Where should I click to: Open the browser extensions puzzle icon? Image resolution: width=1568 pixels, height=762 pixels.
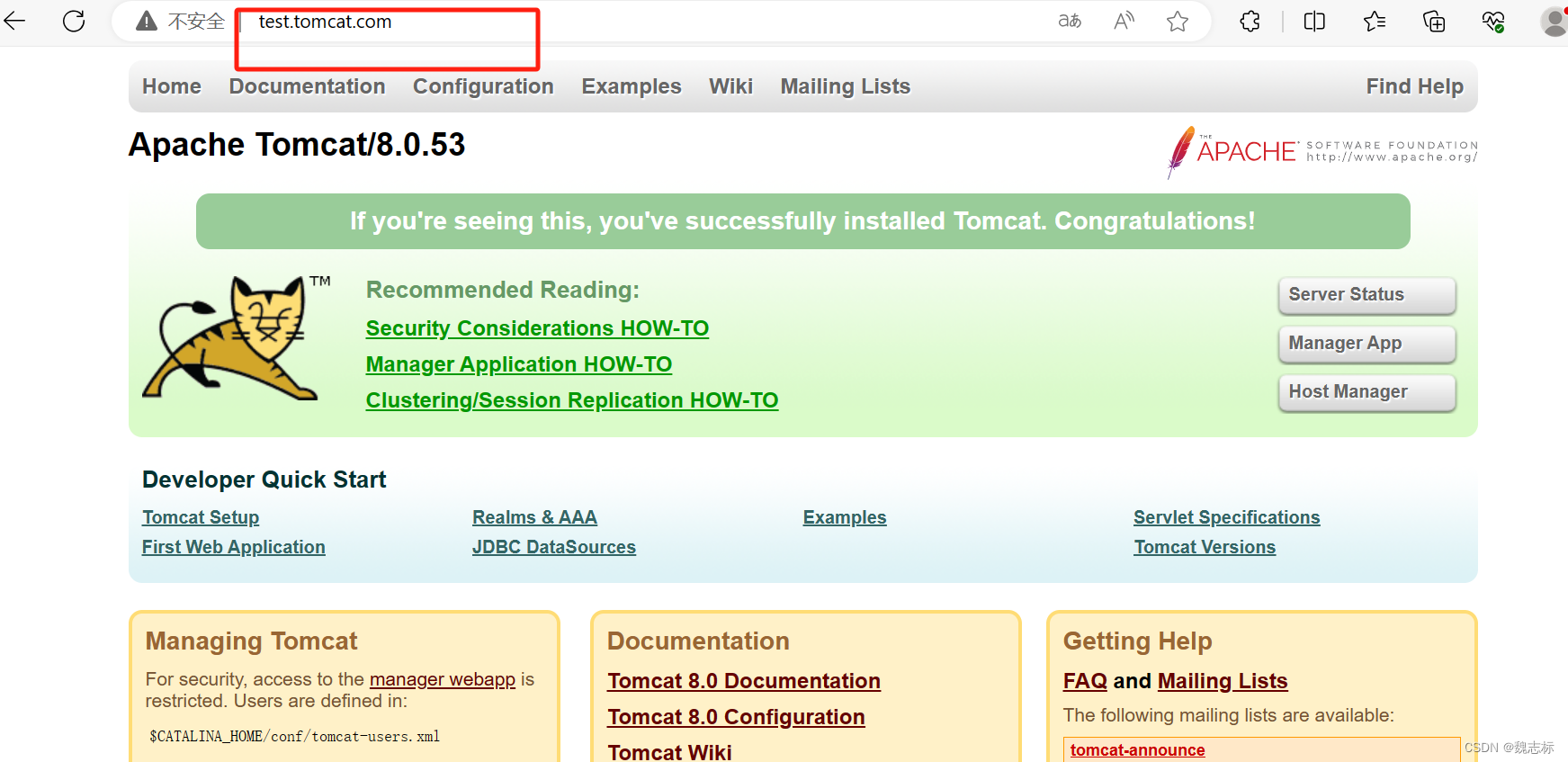tap(1250, 21)
